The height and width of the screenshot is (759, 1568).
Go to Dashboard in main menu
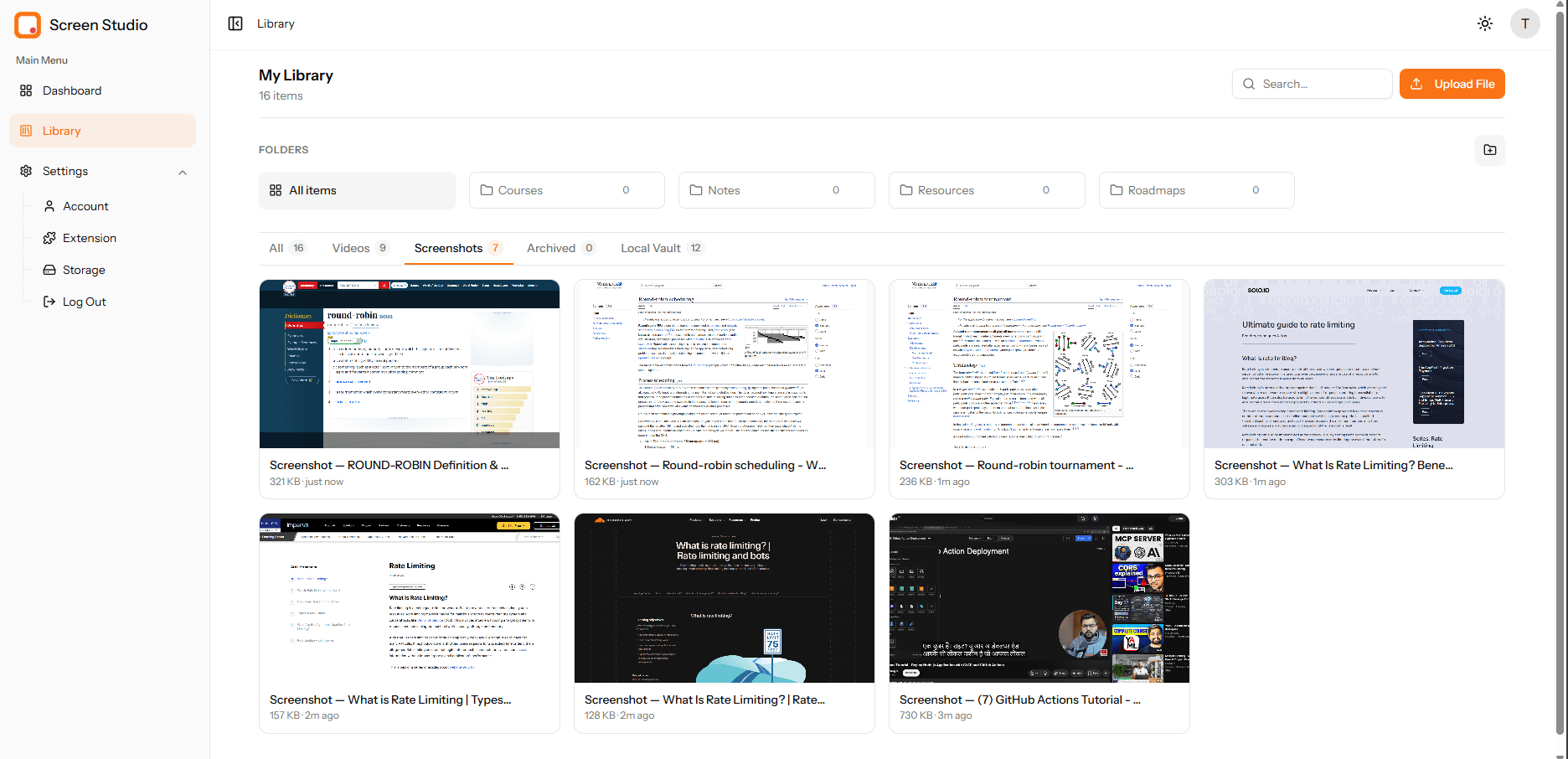click(102, 90)
